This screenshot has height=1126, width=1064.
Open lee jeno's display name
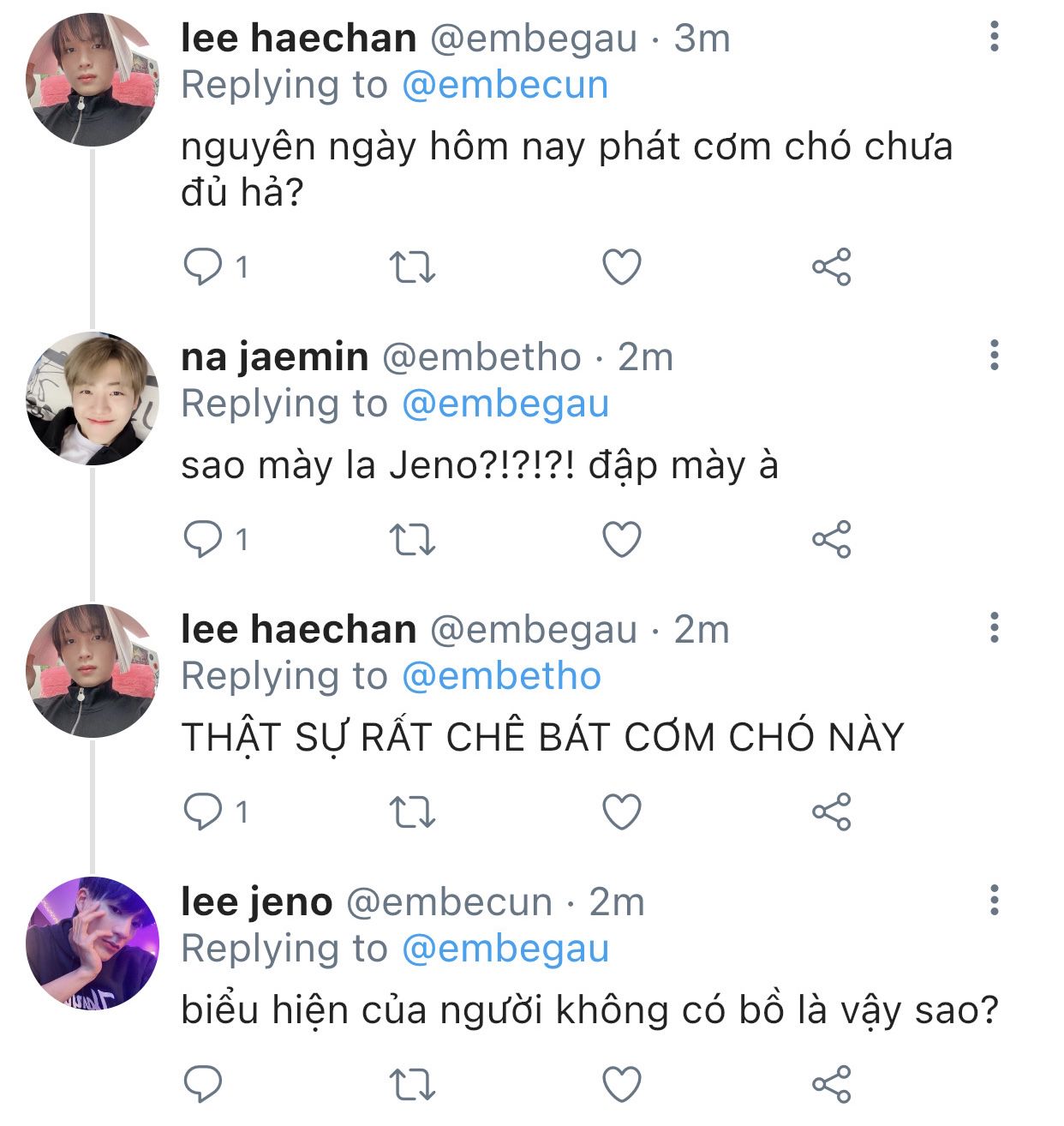[x=256, y=901]
